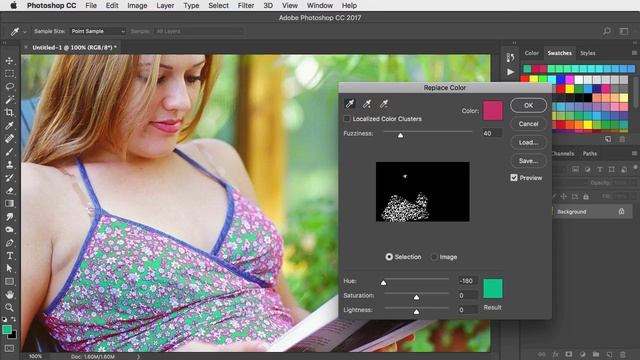Enable Localized Color Clusters checkbox
This screenshot has height=360, width=640.
(347, 119)
